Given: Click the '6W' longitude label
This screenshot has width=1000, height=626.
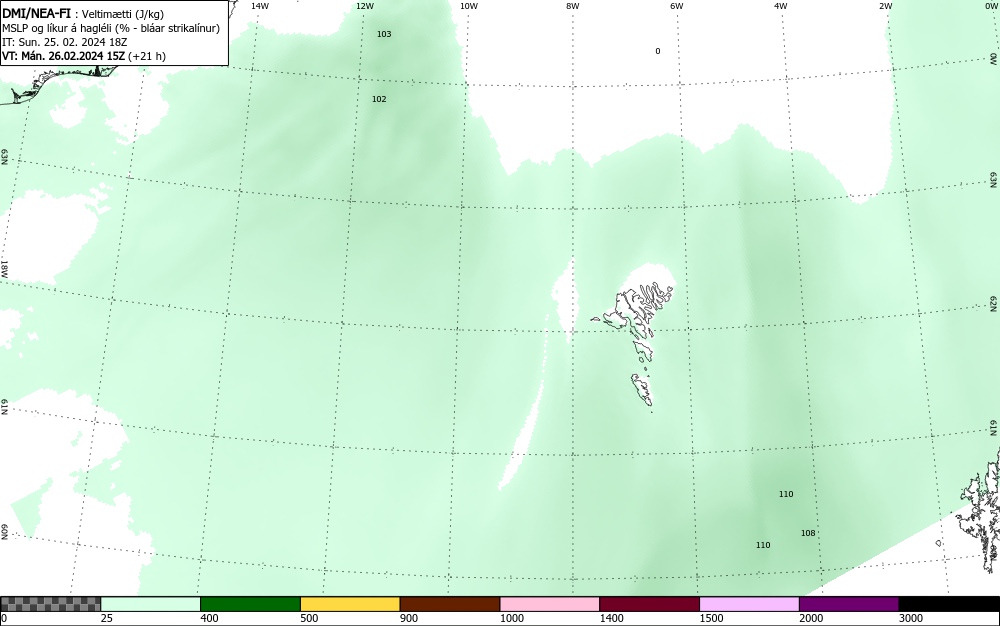Looking at the screenshot, I should click(677, 6).
